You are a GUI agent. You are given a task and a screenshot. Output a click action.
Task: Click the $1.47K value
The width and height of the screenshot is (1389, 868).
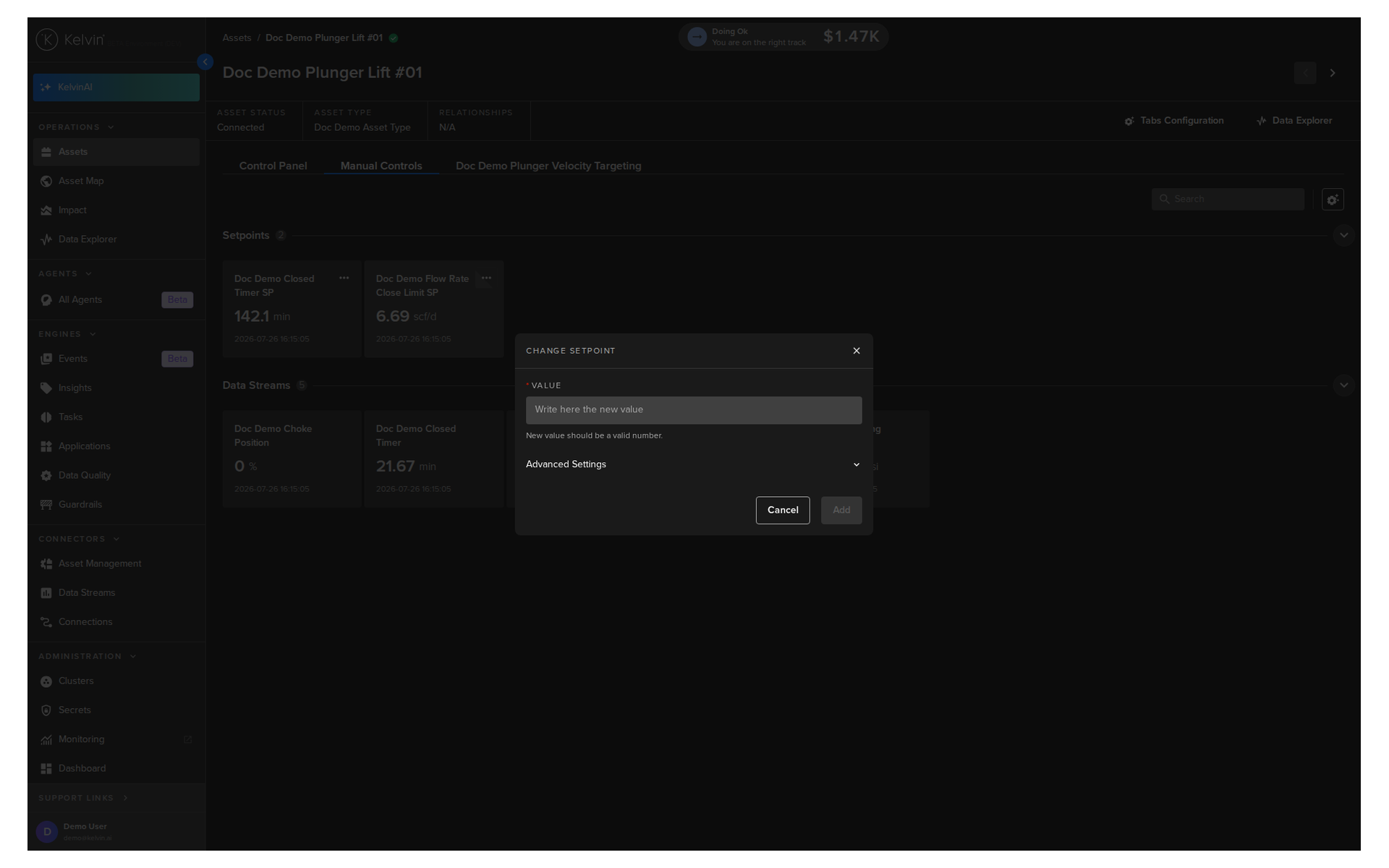[851, 37]
